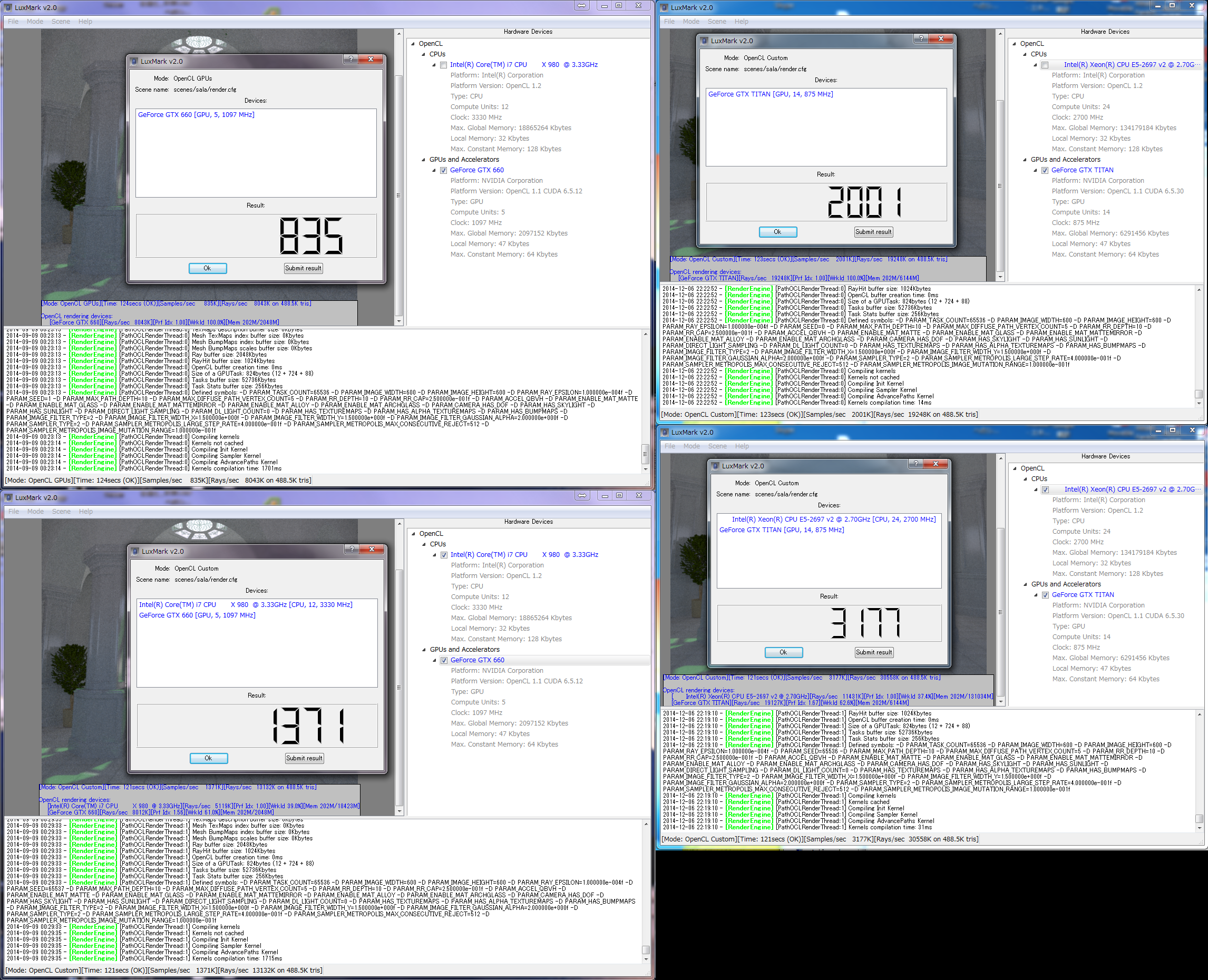
Task: Click double-arrow title bar icon in the 835 window
Action: point(582,6)
